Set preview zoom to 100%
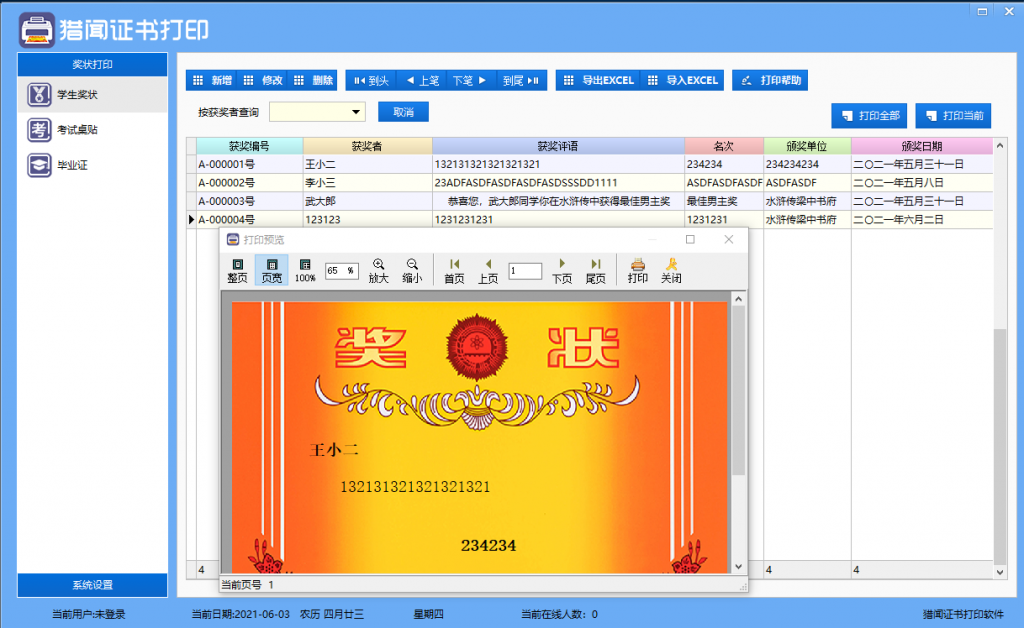The height and width of the screenshot is (628, 1024). 304,270
